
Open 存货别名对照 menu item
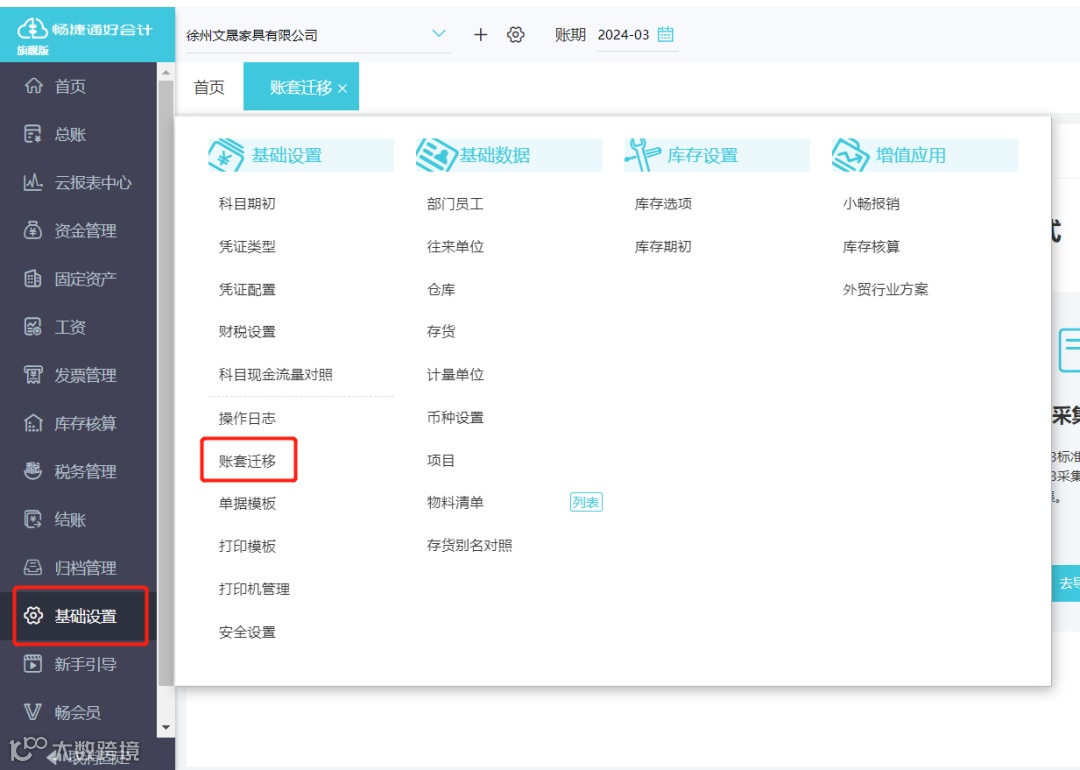coord(470,545)
